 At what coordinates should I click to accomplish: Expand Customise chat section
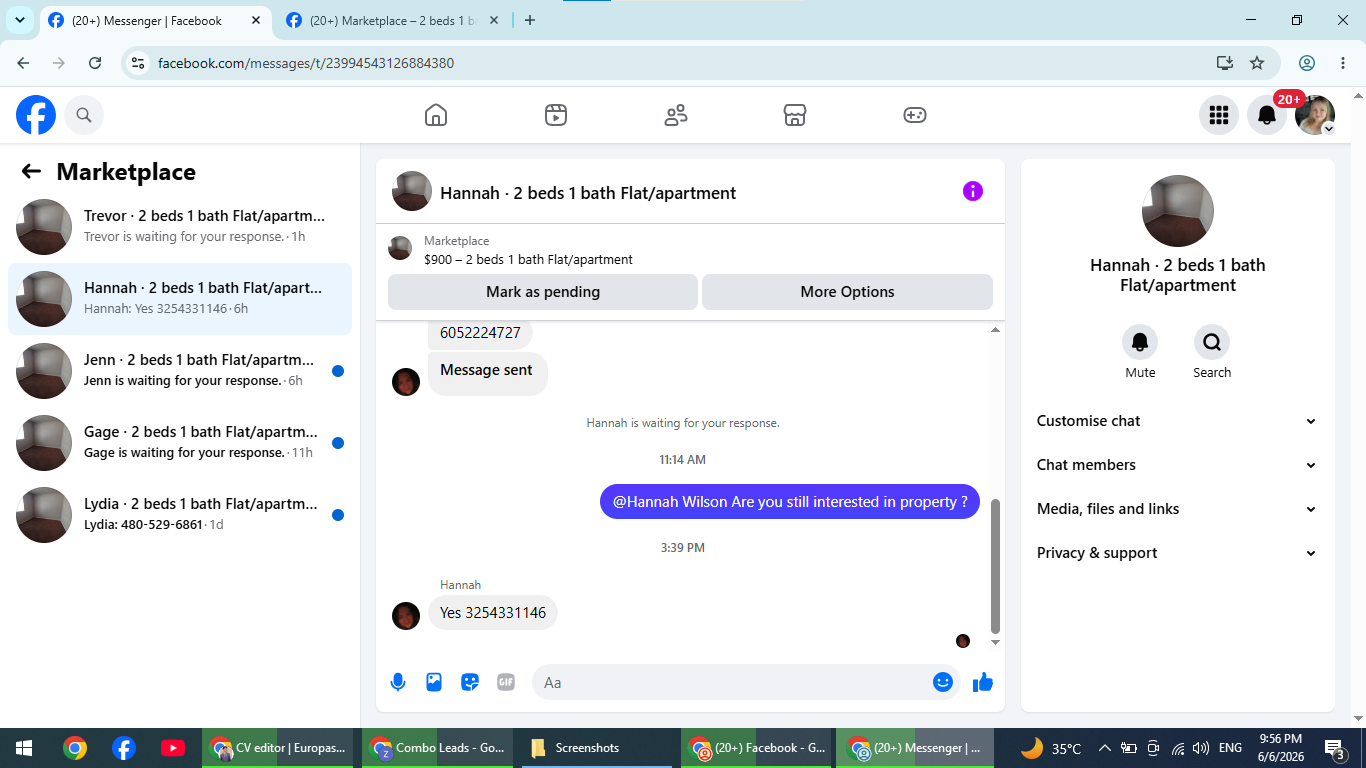(1177, 421)
